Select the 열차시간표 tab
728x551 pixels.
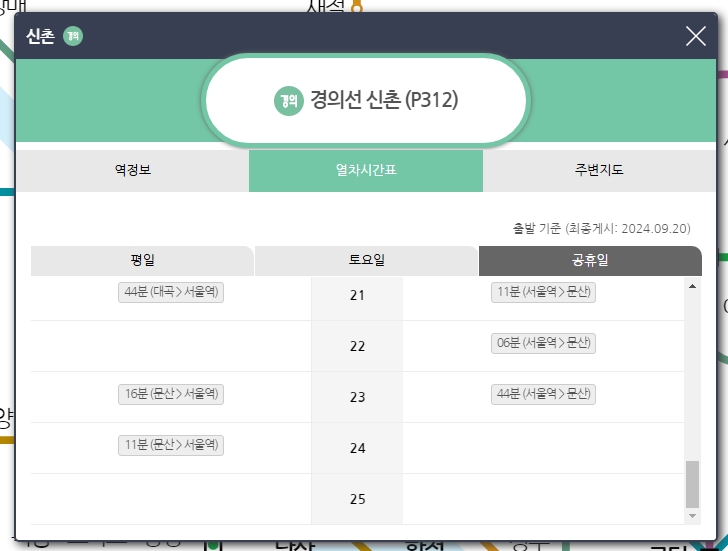(x=366, y=170)
